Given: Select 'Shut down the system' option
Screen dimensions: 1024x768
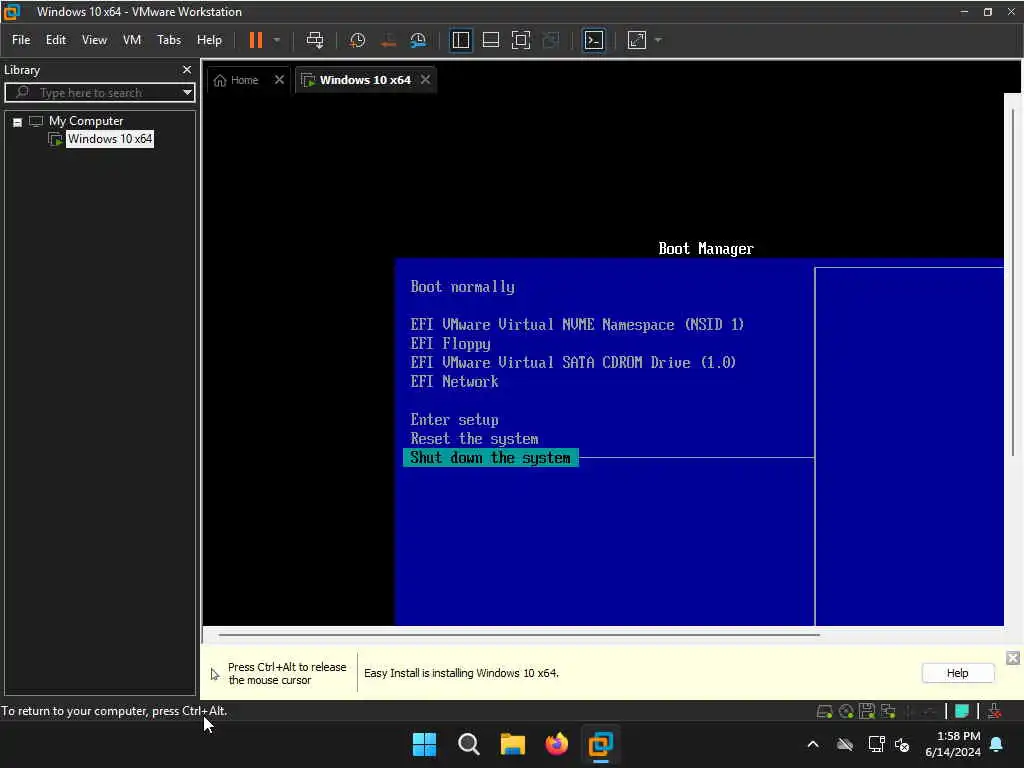Looking at the screenshot, I should (490, 458).
